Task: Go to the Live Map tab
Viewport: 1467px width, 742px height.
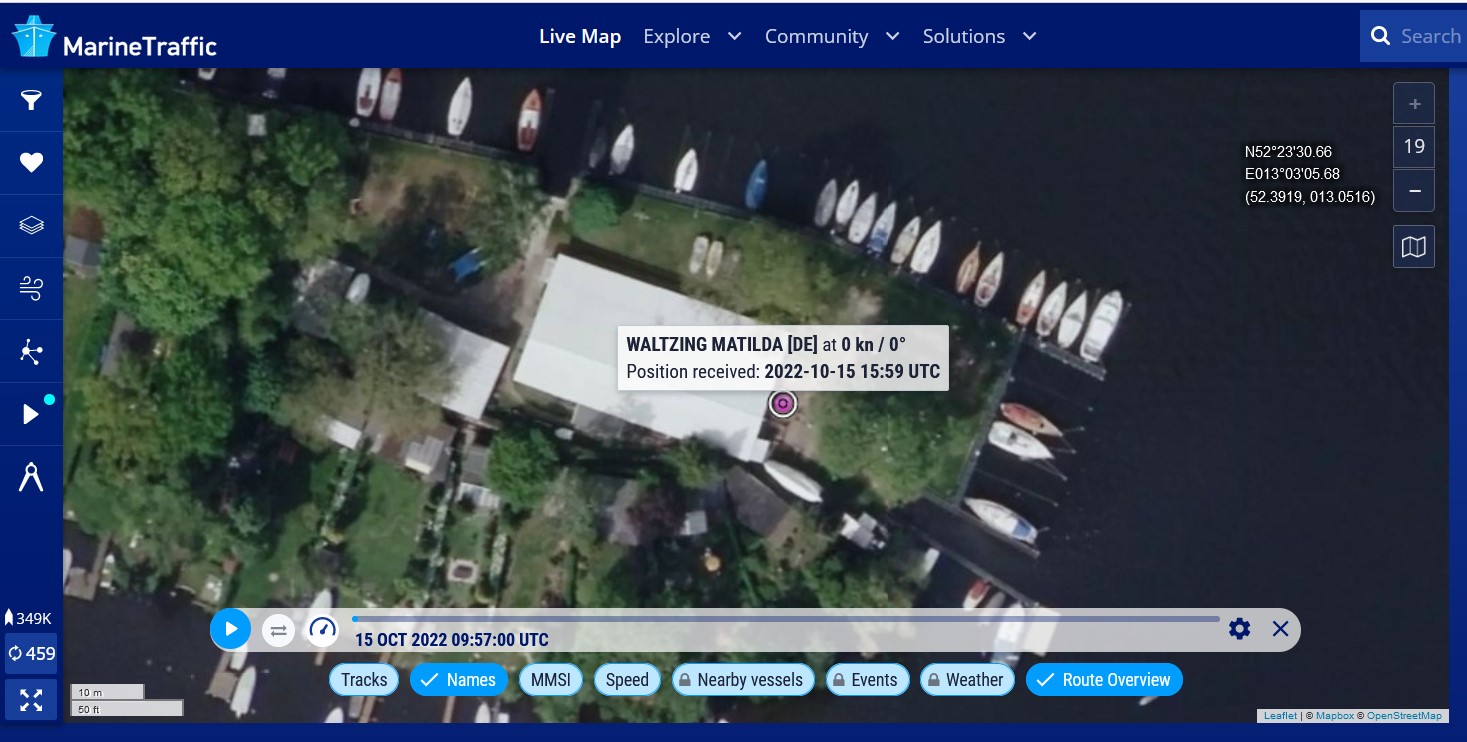Action: pyautogui.click(x=580, y=36)
